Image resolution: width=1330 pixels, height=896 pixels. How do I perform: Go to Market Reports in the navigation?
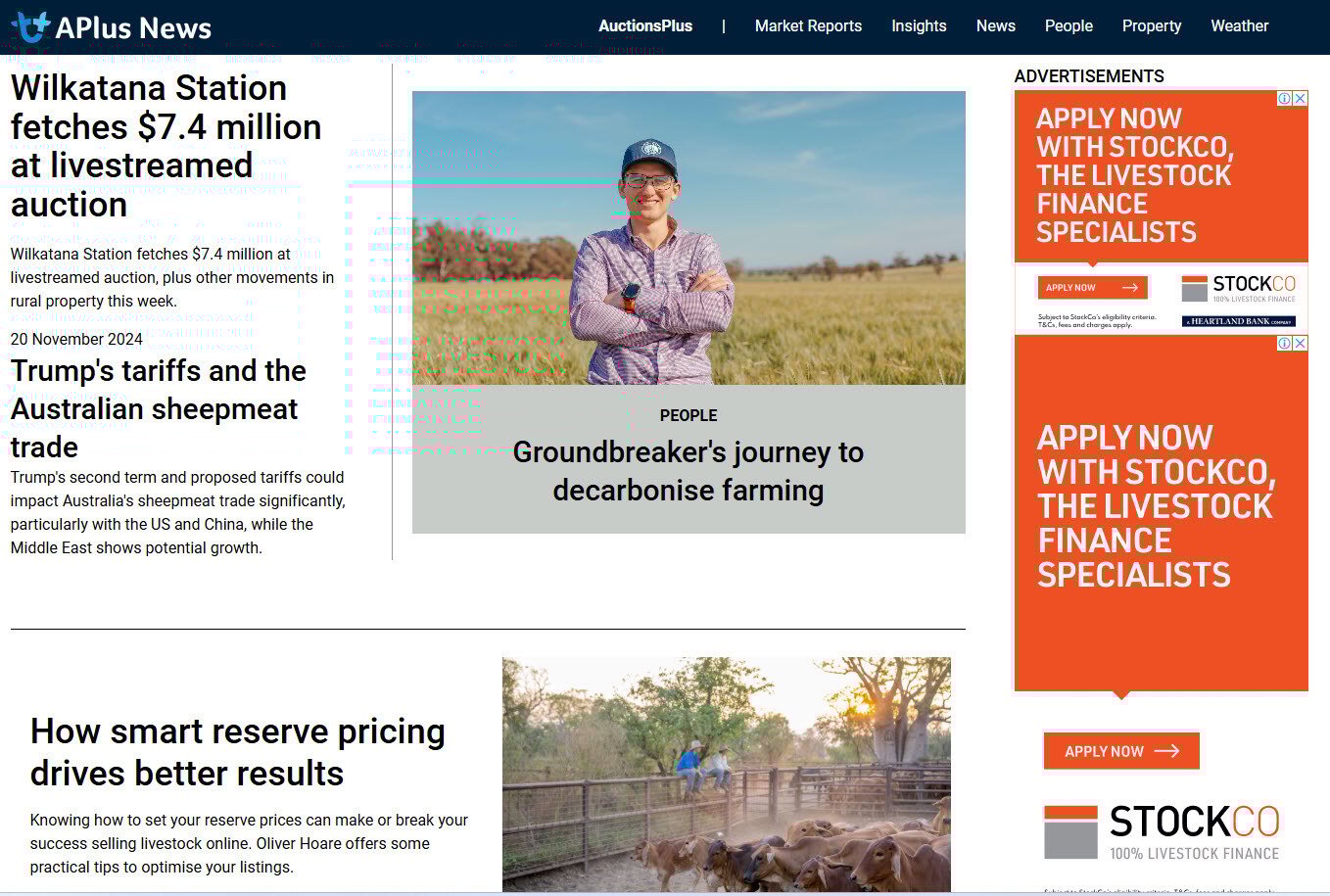coord(808,26)
